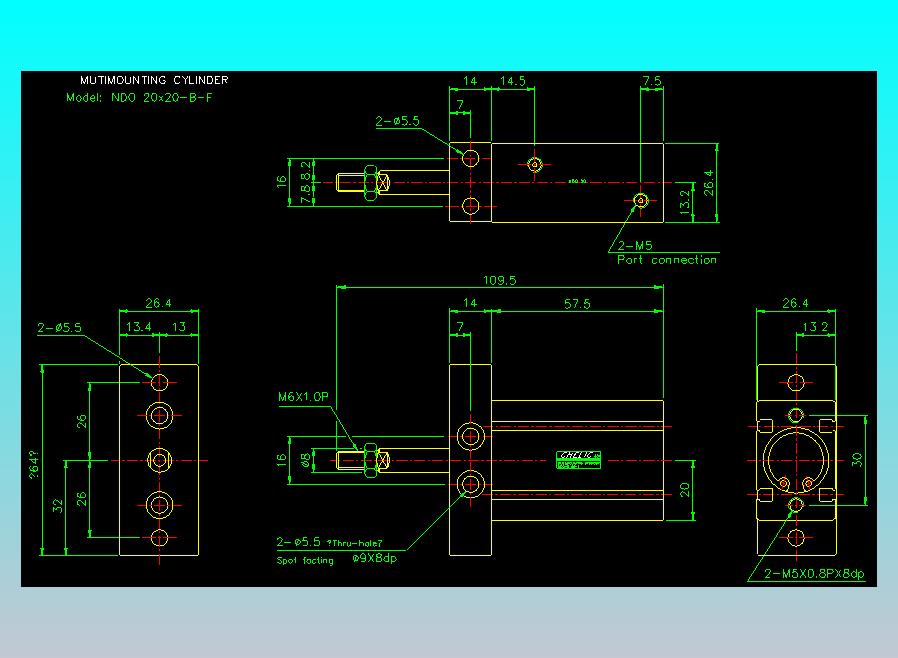Click the MUTIMOUNTING CYLINDER title text
Screen dimensions: 898x658
click(154, 80)
